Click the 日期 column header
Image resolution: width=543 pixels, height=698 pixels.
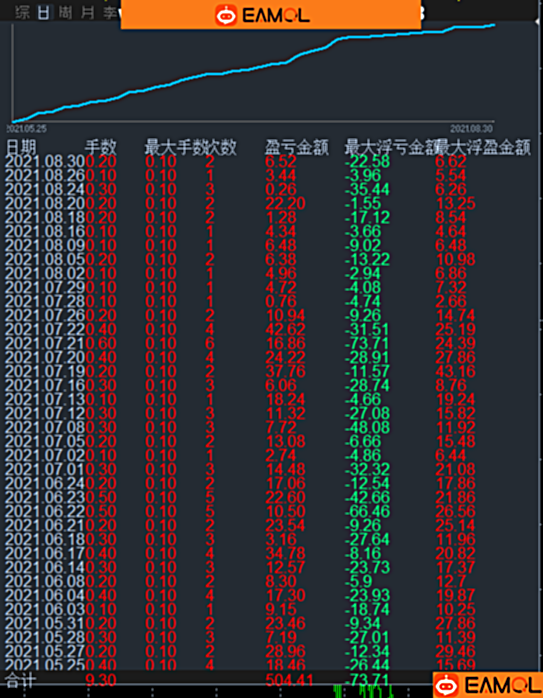tap(20, 147)
